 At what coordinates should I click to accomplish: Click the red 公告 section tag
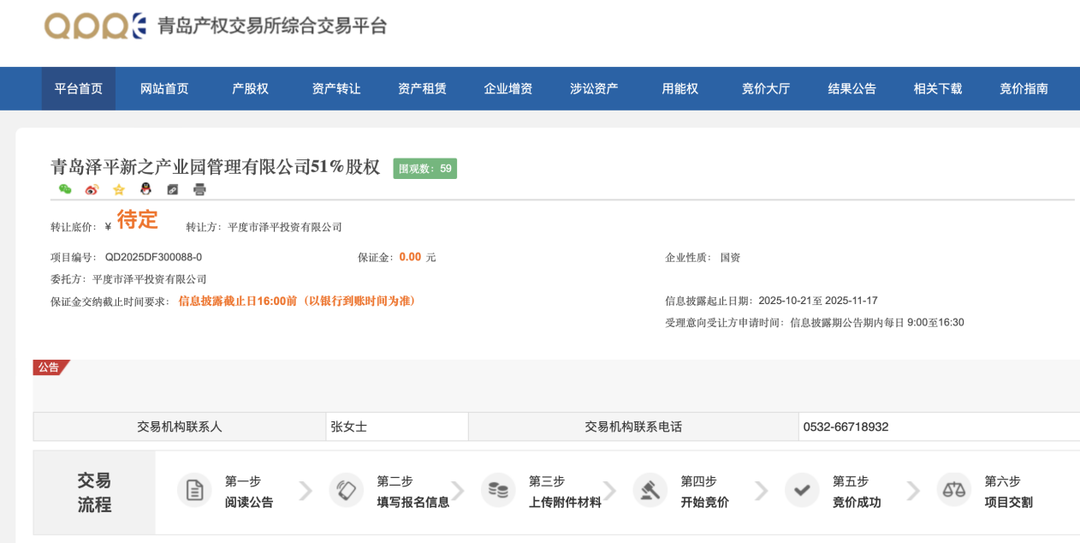pyautogui.click(x=49, y=368)
